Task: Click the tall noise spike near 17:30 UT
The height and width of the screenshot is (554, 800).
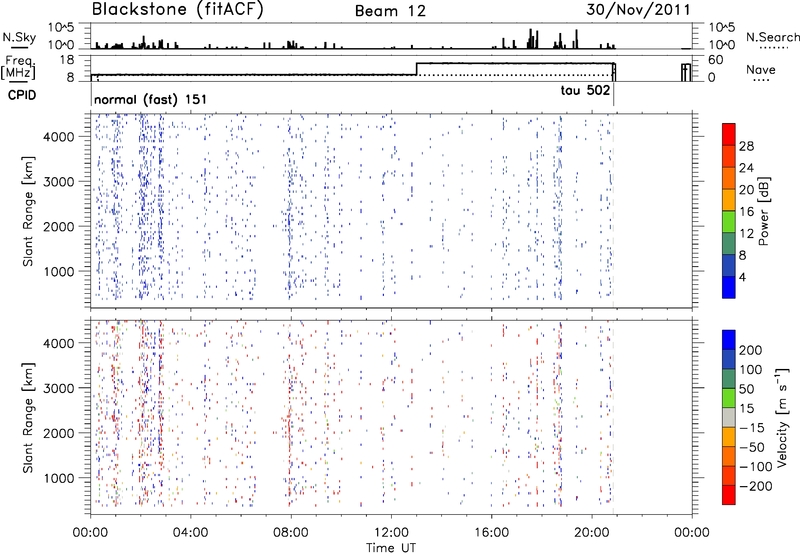Action: 530,39
